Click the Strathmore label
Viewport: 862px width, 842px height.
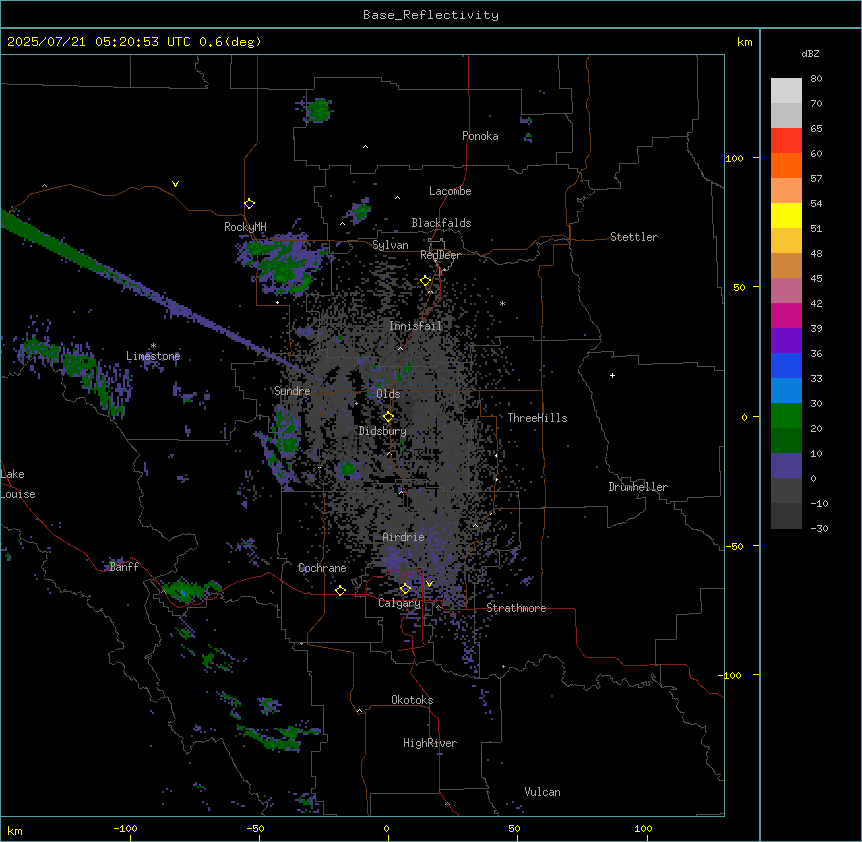[516, 608]
